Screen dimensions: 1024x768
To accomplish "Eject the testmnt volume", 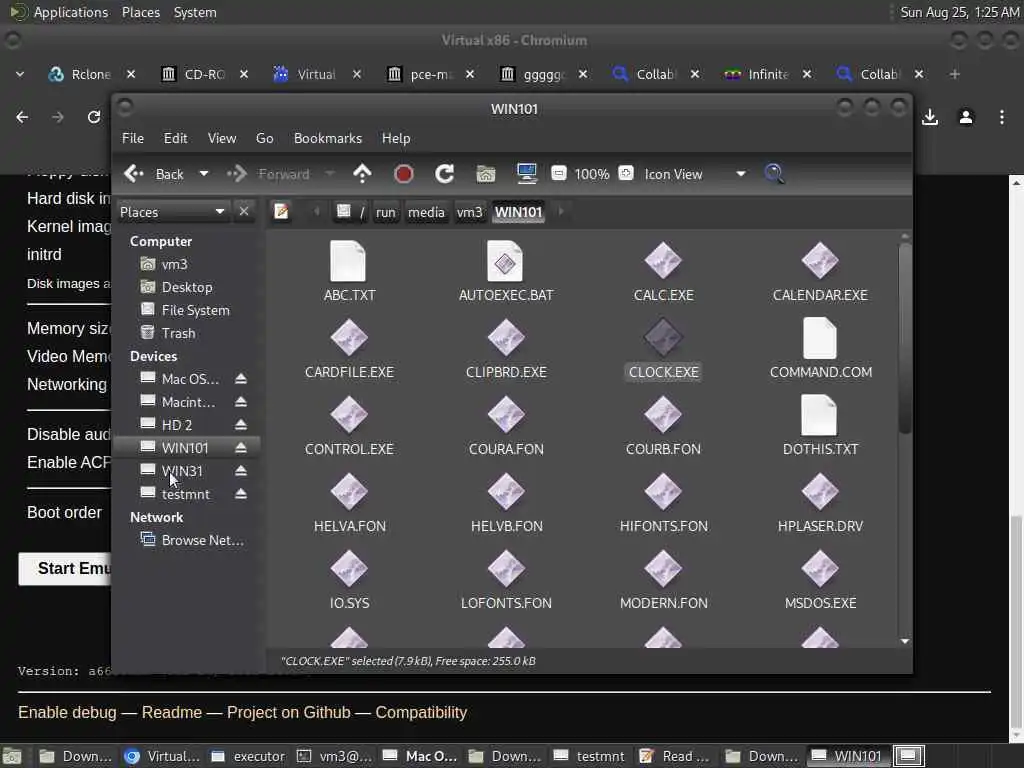I will coord(240,494).
